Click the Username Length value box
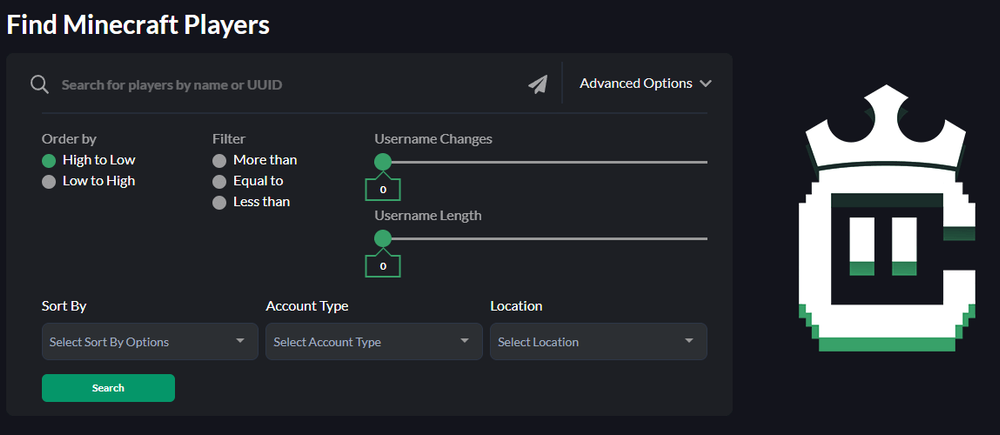1000x435 pixels. [x=383, y=266]
